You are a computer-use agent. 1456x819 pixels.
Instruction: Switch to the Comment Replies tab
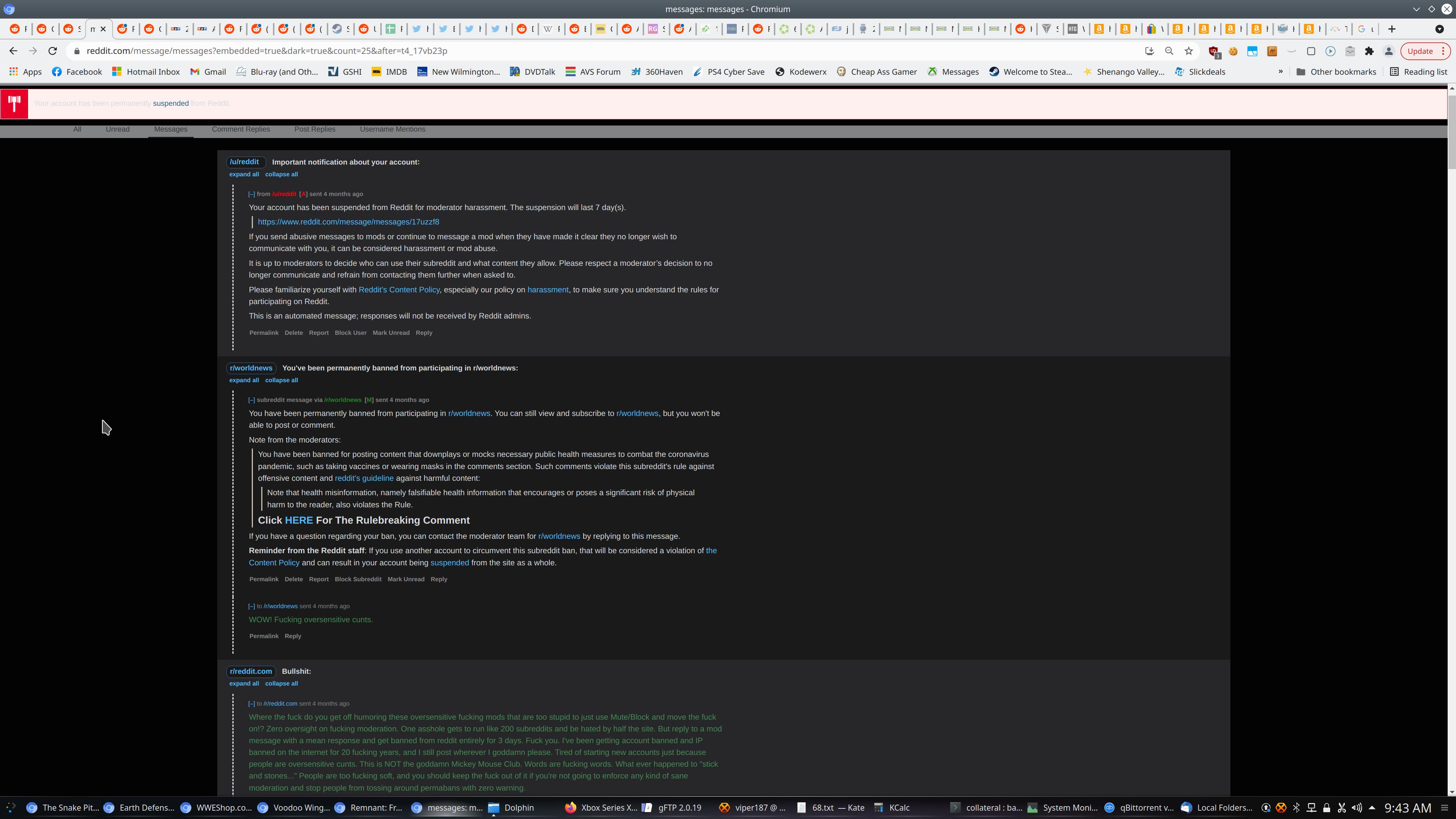[x=241, y=129]
